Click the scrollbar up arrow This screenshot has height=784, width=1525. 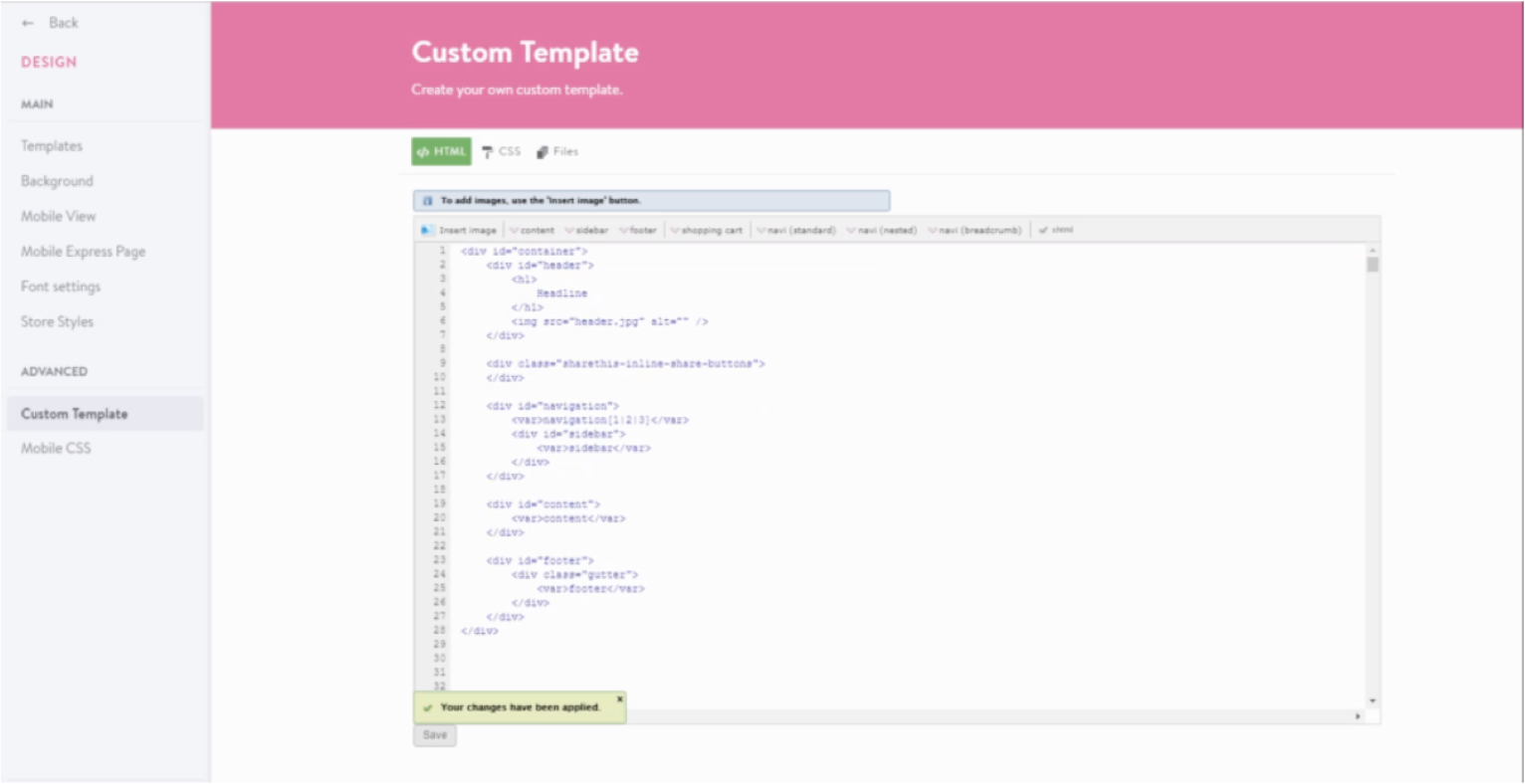[x=1373, y=250]
